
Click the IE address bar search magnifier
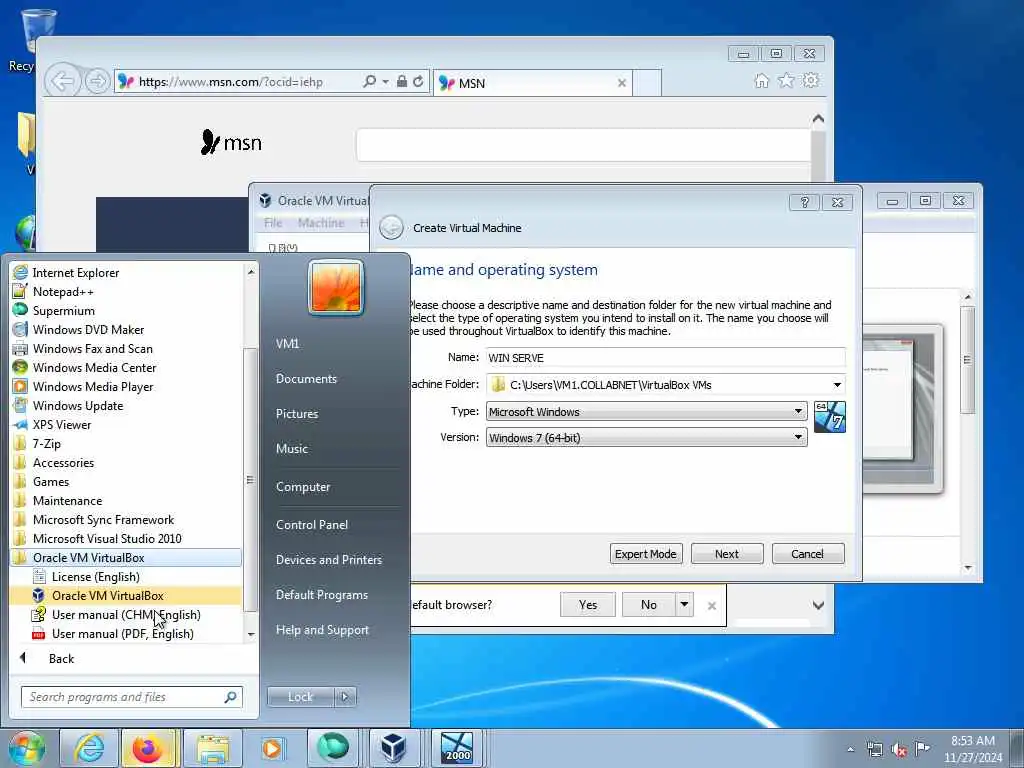point(370,82)
